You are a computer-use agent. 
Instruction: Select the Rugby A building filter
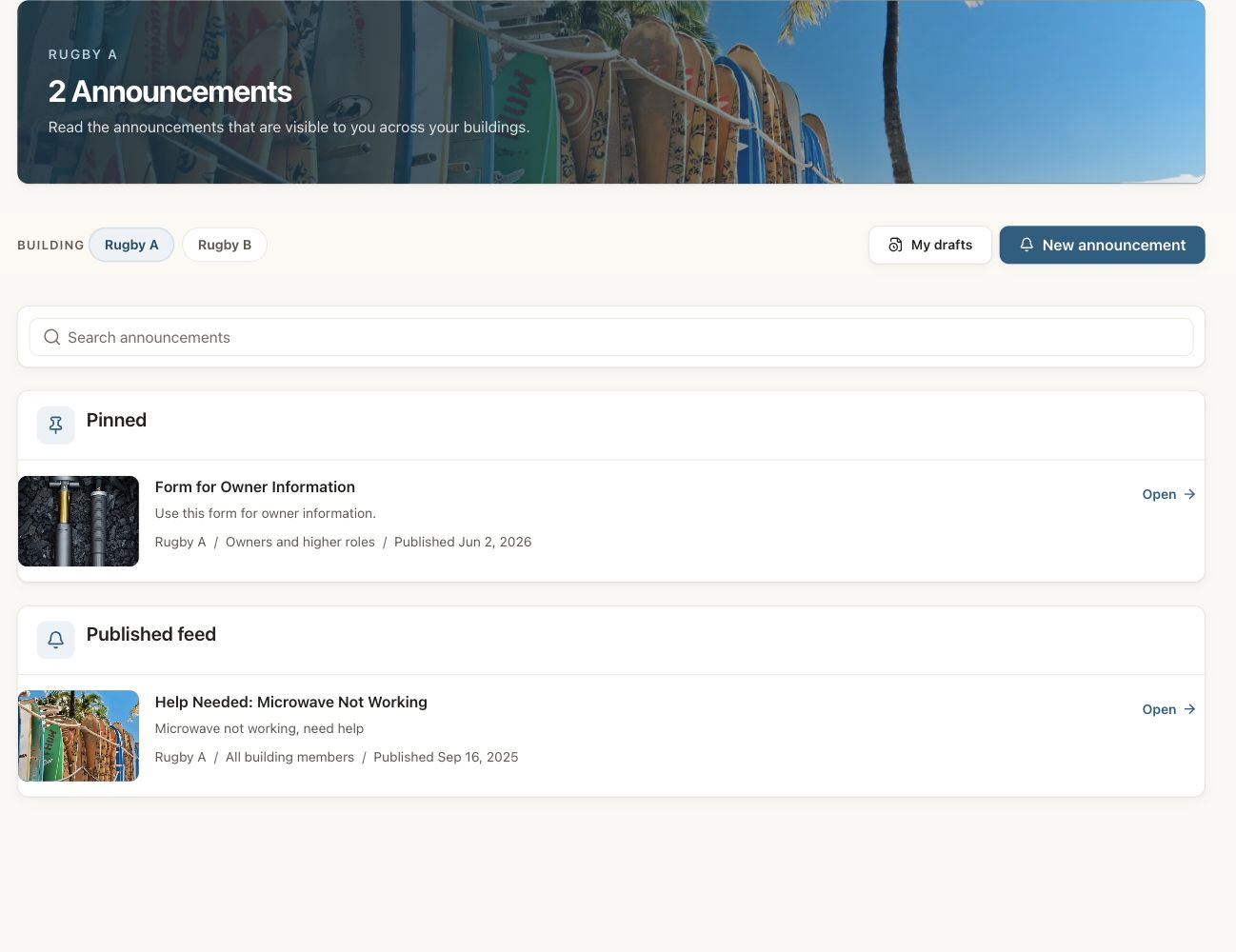(x=131, y=245)
